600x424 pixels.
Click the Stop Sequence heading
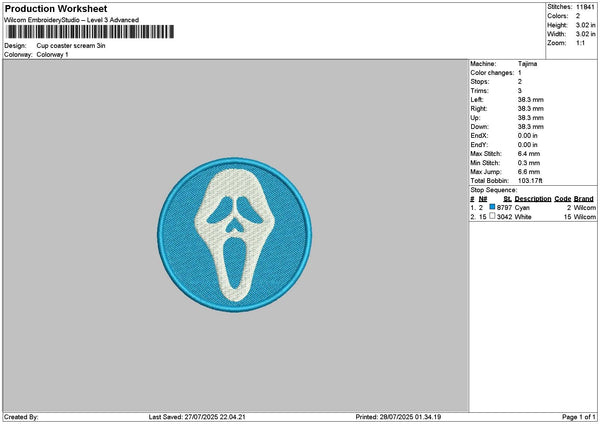click(494, 190)
